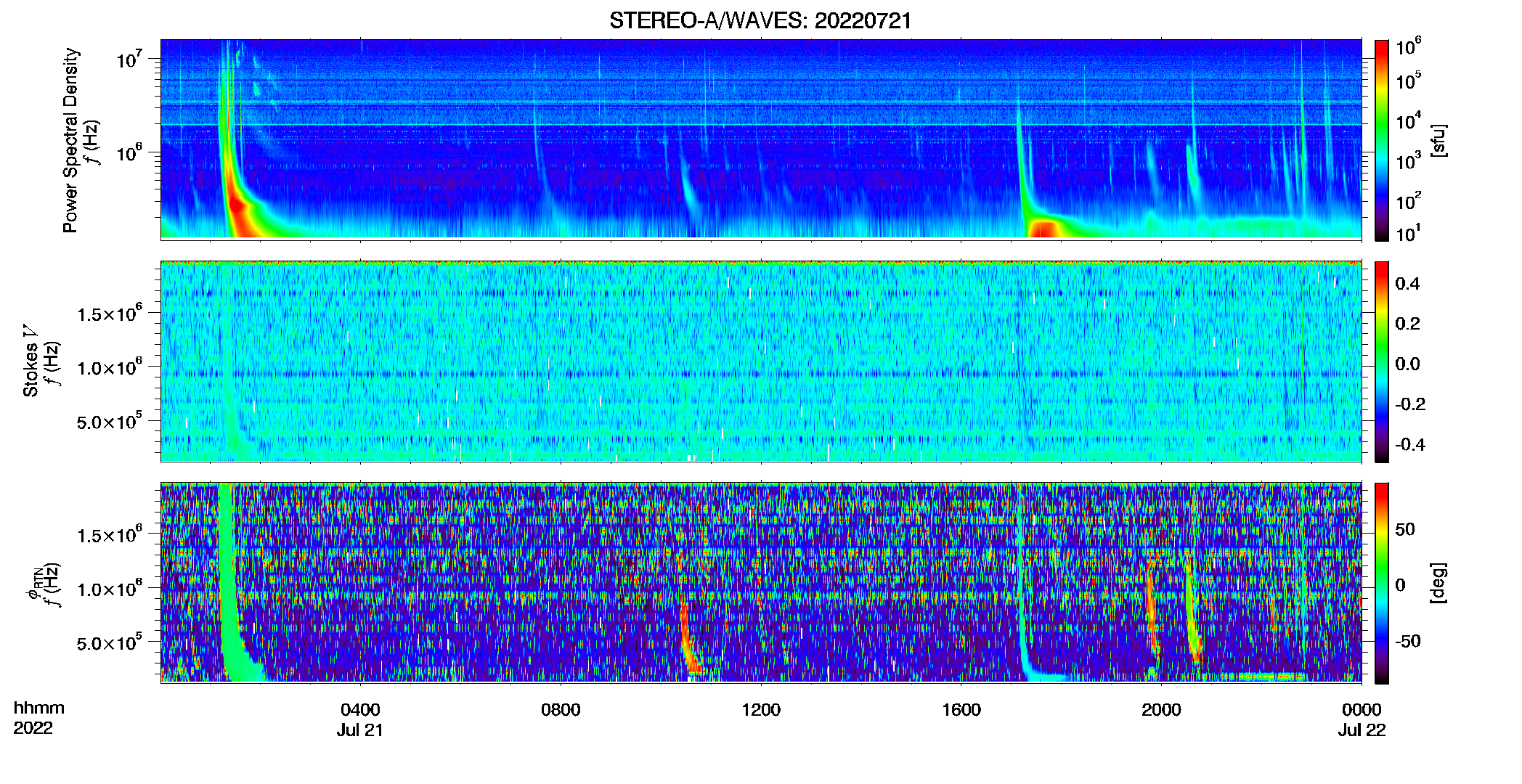The height and width of the screenshot is (784, 1522).
Task: Click the 1.0×10^6 tick in Stokes V panel
Action: click(110, 367)
